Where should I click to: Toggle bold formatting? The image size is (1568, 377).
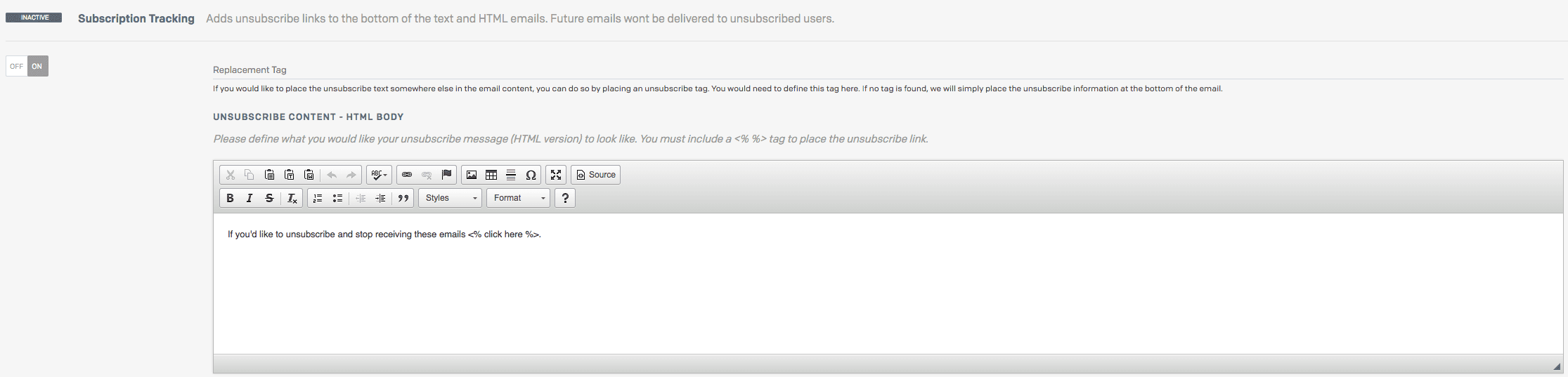pyautogui.click(x=230, y=198)
